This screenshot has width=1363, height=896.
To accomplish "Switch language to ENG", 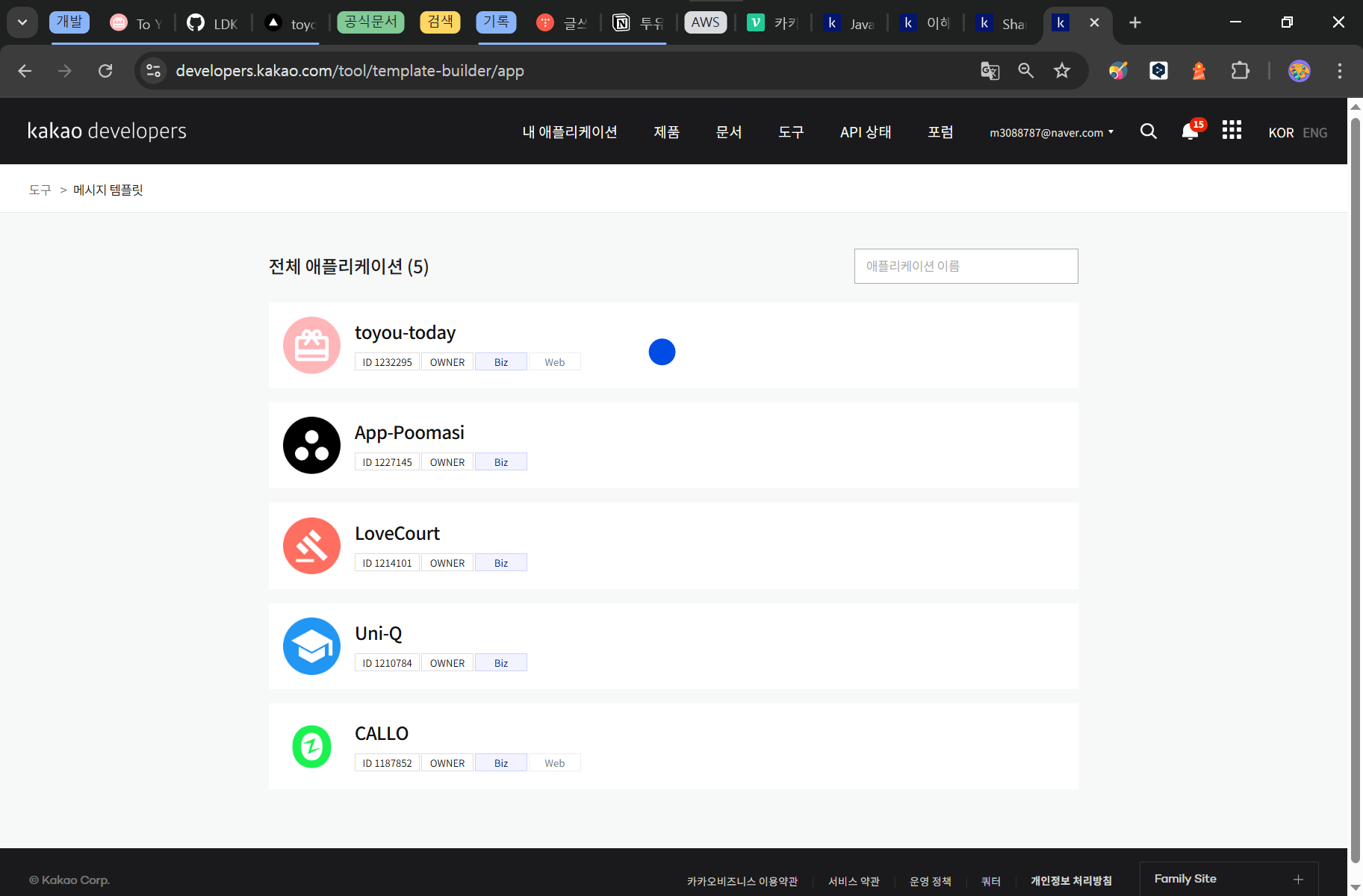I will click(x=1314, y=133).
